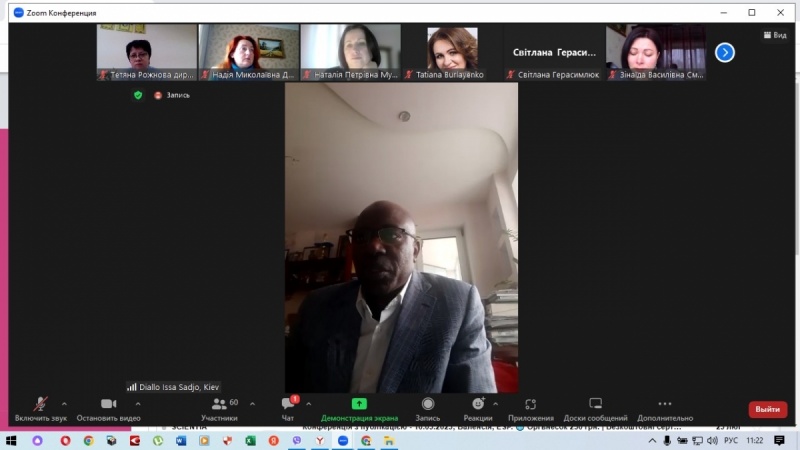Image resolution: width=800 pixels, height=450 pixels.
Task: Open the Windows Start menu
Action: [x=11, y=440]
